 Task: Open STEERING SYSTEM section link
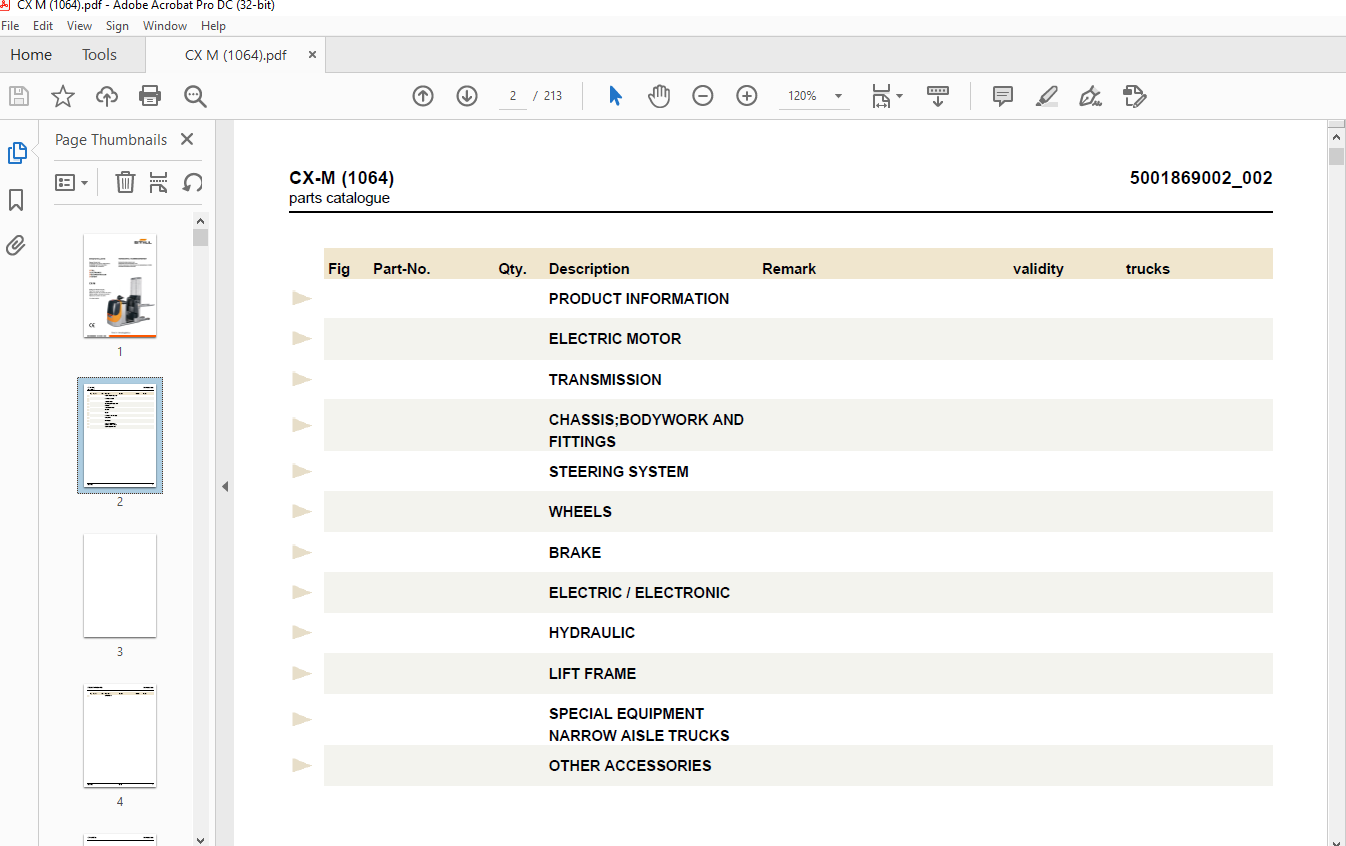619,472
